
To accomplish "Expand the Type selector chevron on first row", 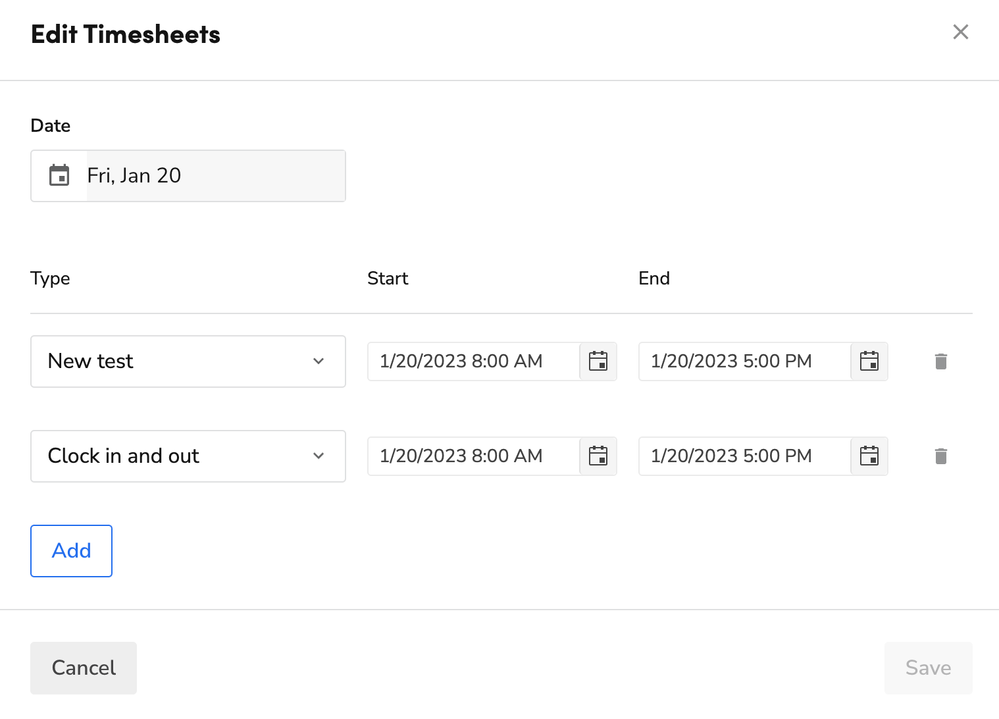I will tap(320, 361).
